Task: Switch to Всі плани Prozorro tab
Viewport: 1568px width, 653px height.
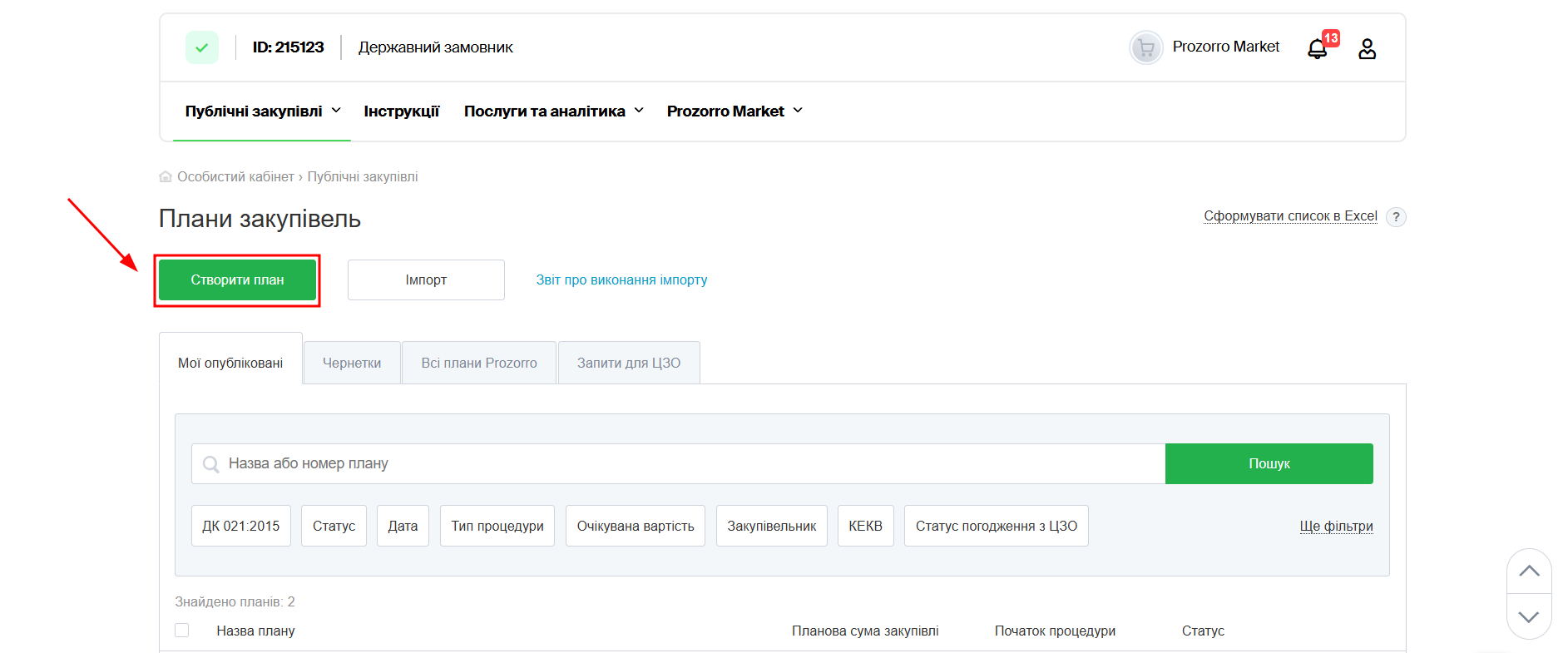Action: (479, 363)
